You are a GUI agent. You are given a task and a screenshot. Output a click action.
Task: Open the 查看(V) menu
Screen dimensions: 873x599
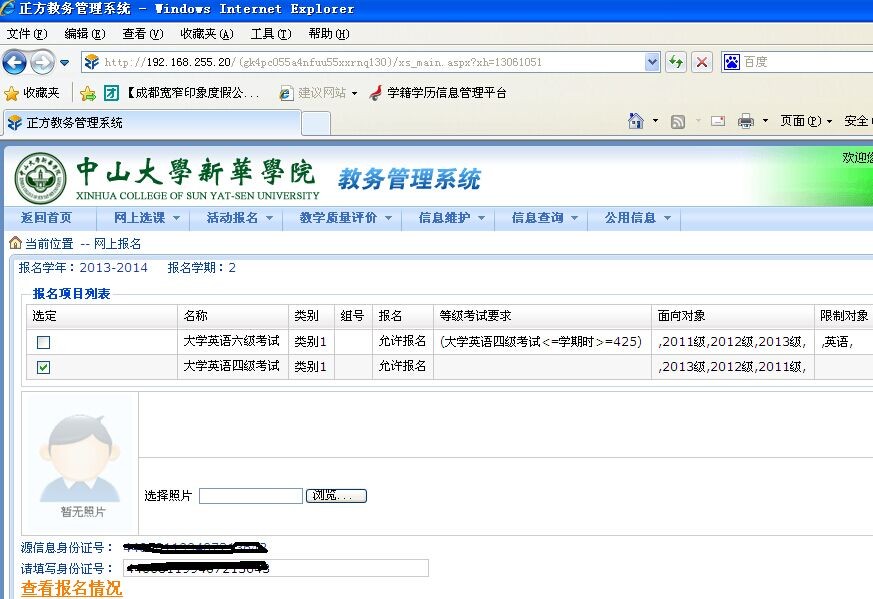click(x=142, y=34)
